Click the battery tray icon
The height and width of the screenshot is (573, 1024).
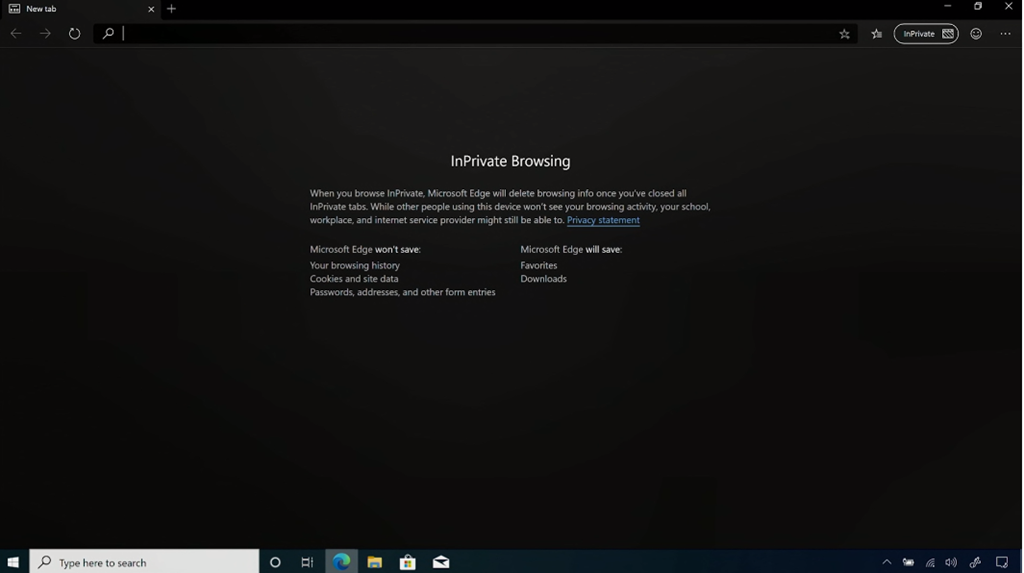908,562
